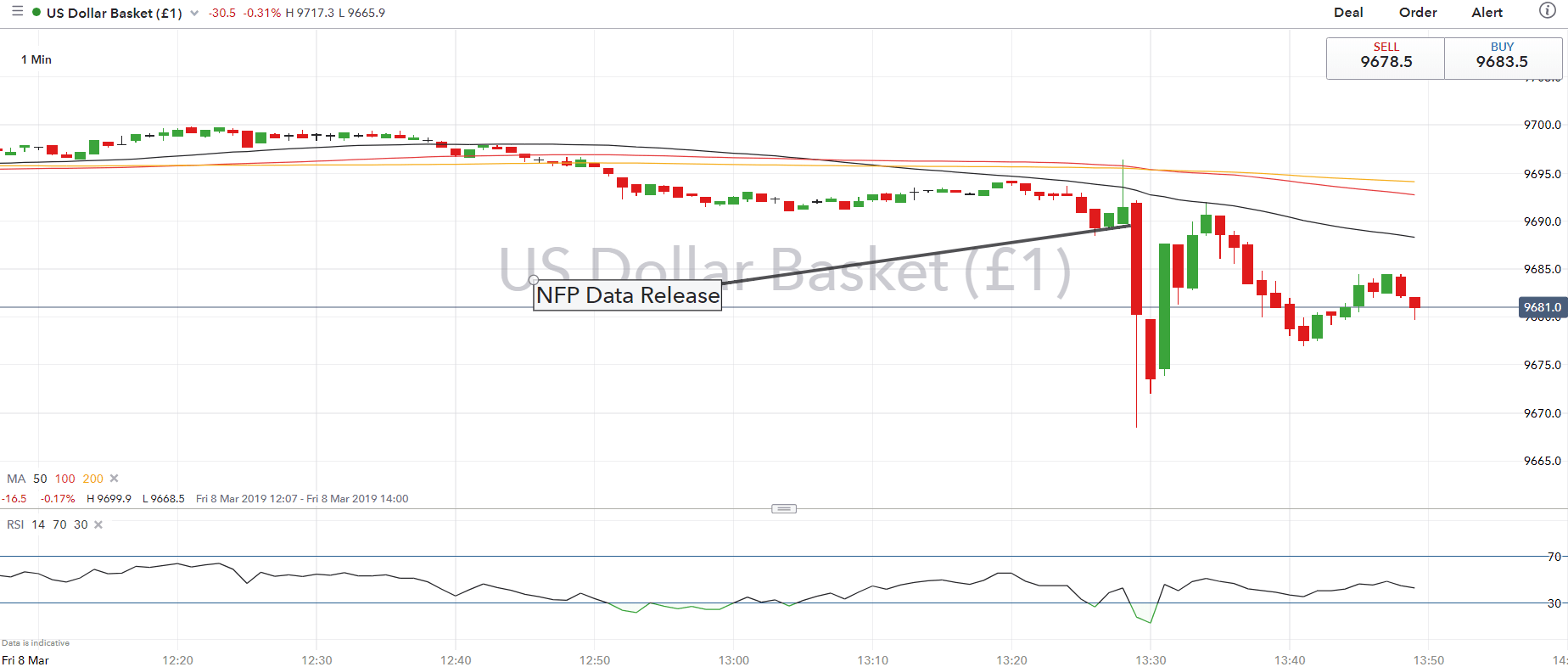Click the Data is indicative note
Screen dimensions: 1568x667
pyautogui.click(x=36, y=643)
